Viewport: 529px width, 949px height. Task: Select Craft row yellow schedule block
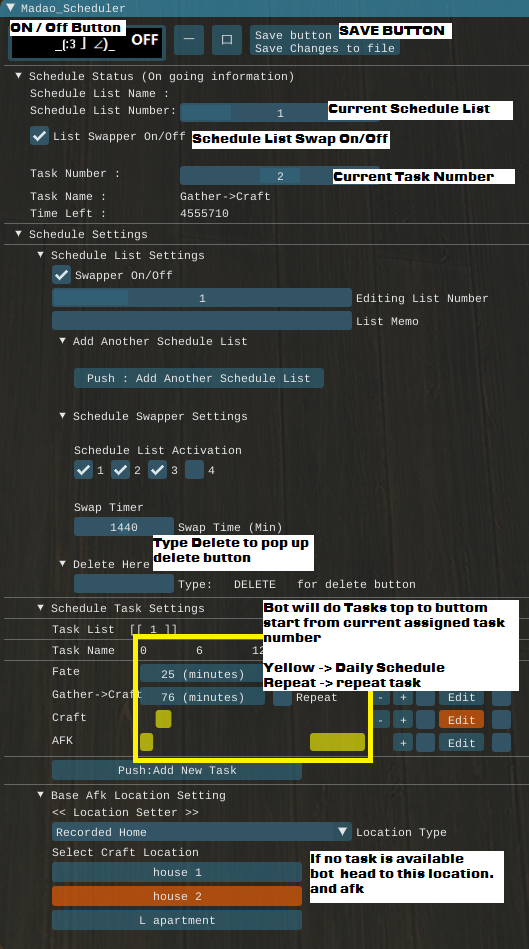163,719
